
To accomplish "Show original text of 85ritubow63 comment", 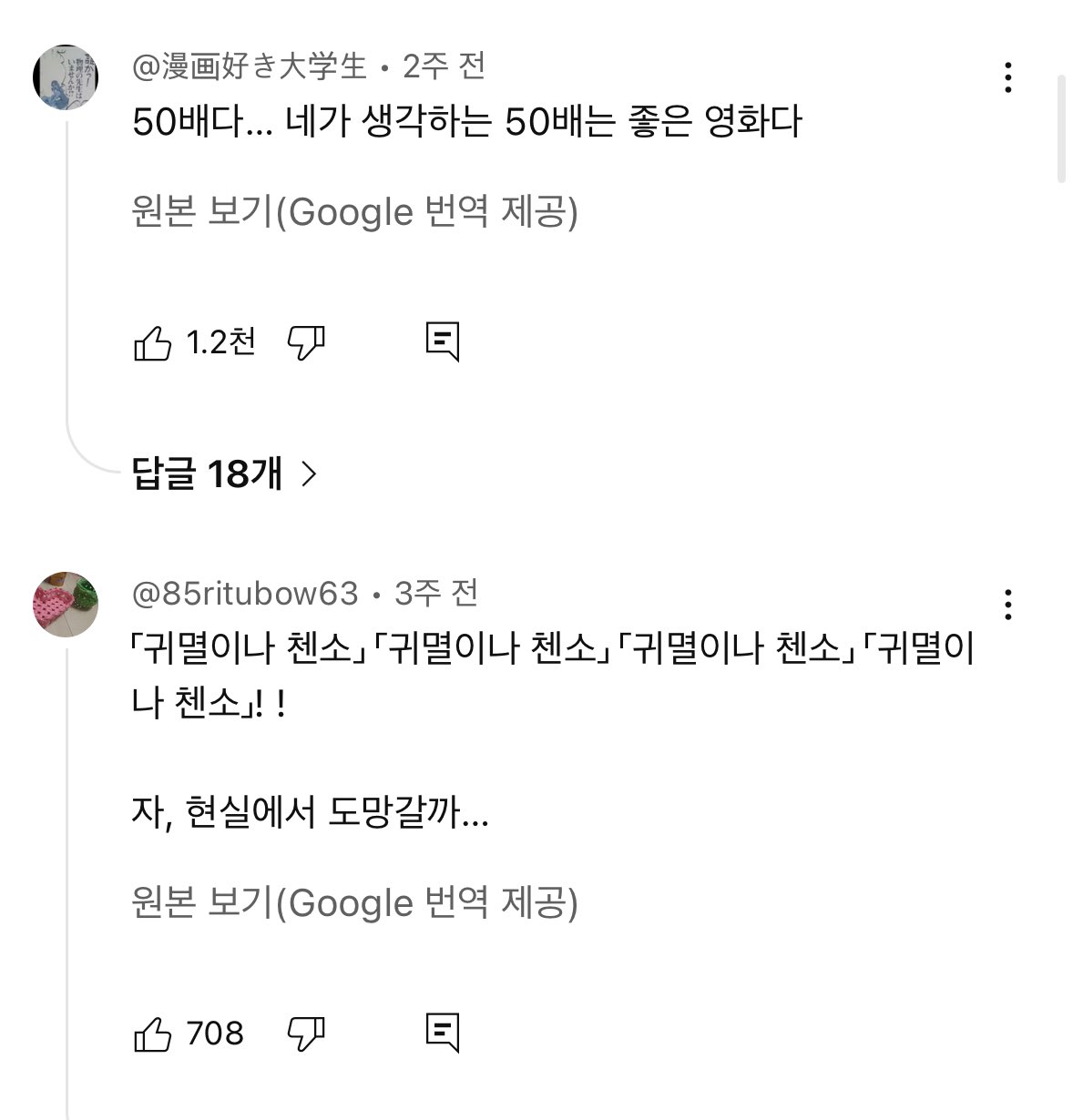I will coord(354,903).
